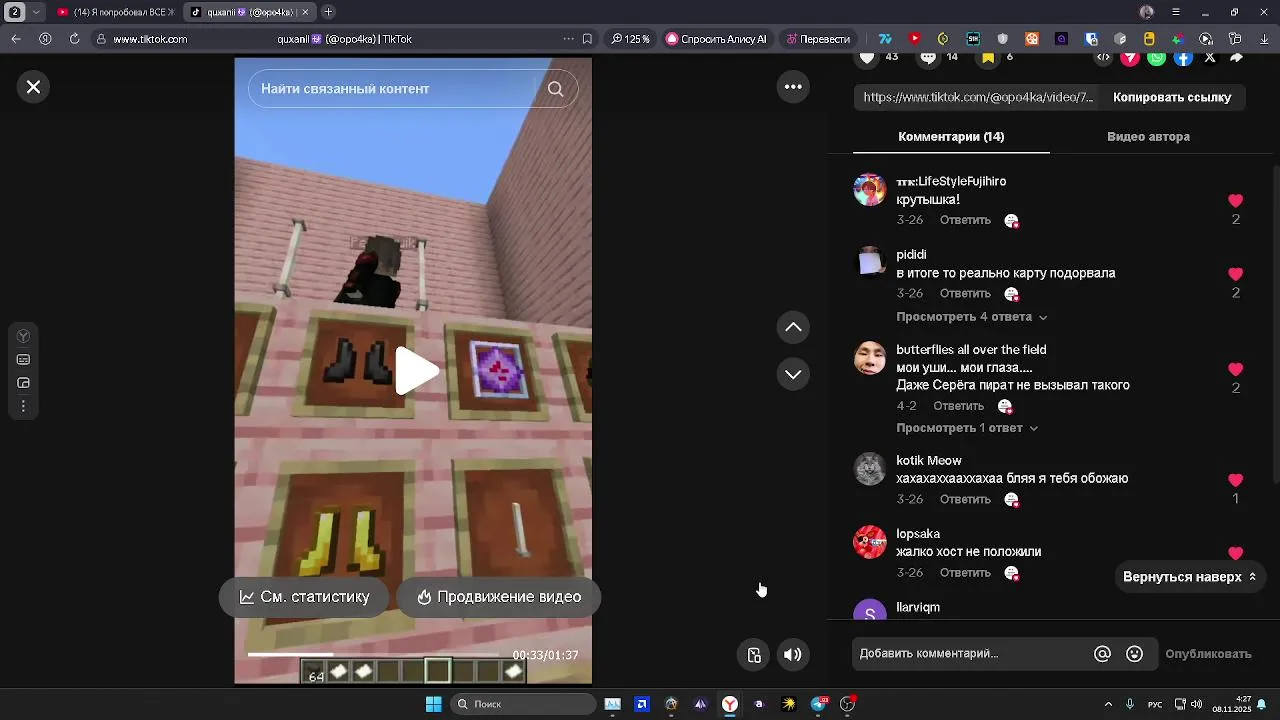Like comment by LifeStyleFujihiro
Screen dimensions: 1280x720
[1235, 201]
